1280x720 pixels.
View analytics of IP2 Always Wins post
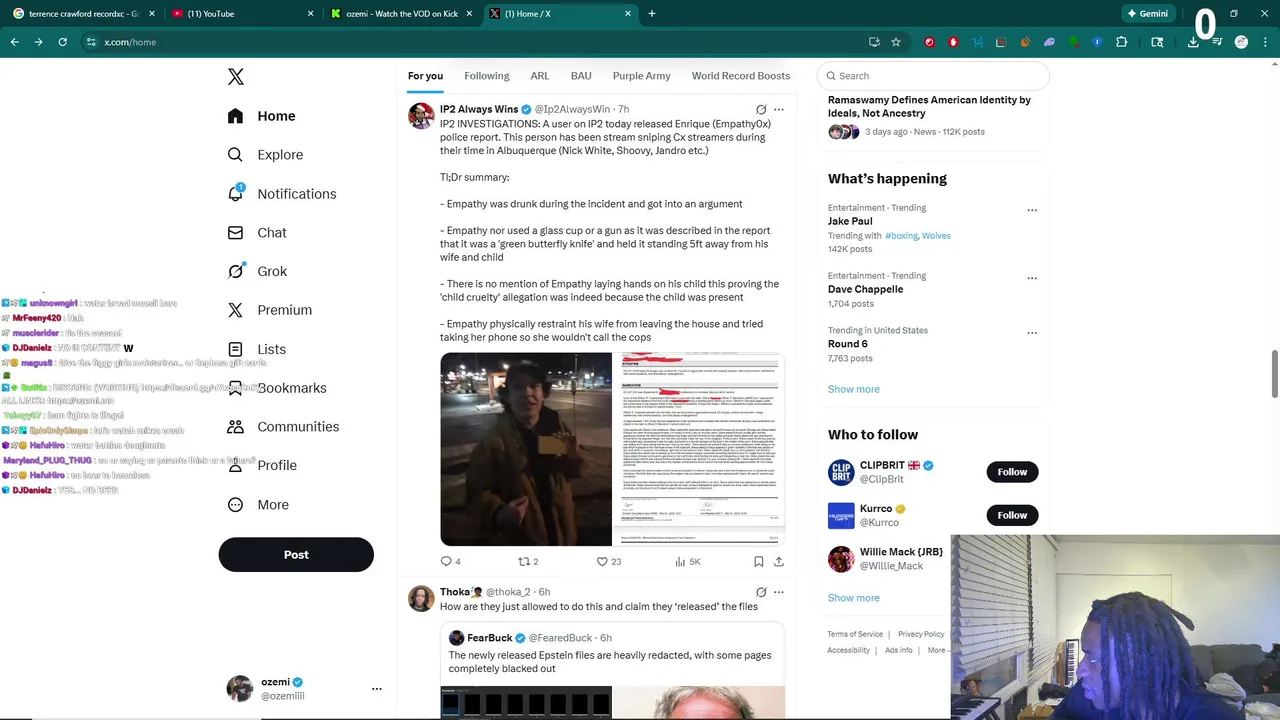coord(688,562)
